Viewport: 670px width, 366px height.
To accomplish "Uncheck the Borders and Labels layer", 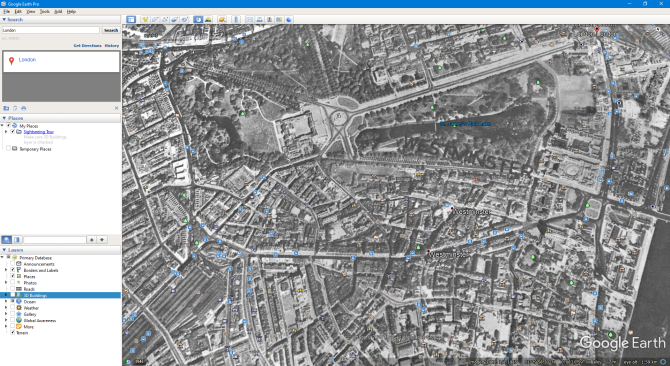I will click(x=13, y=270).
